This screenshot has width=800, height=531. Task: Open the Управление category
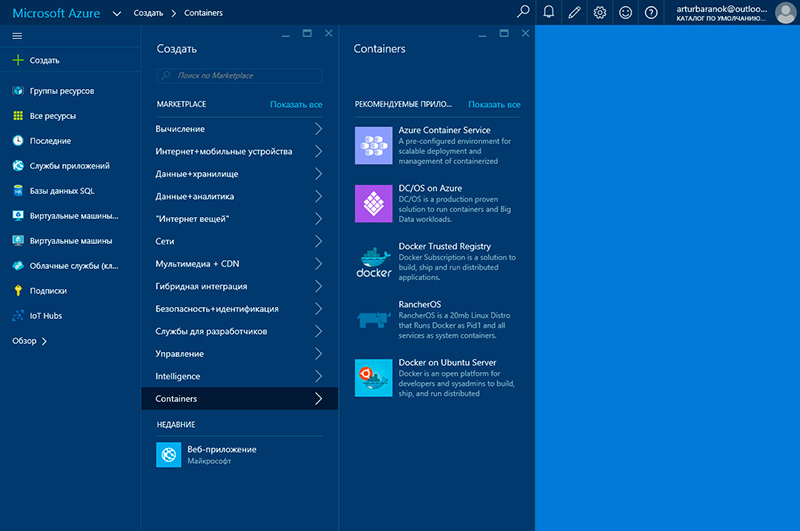239,353
